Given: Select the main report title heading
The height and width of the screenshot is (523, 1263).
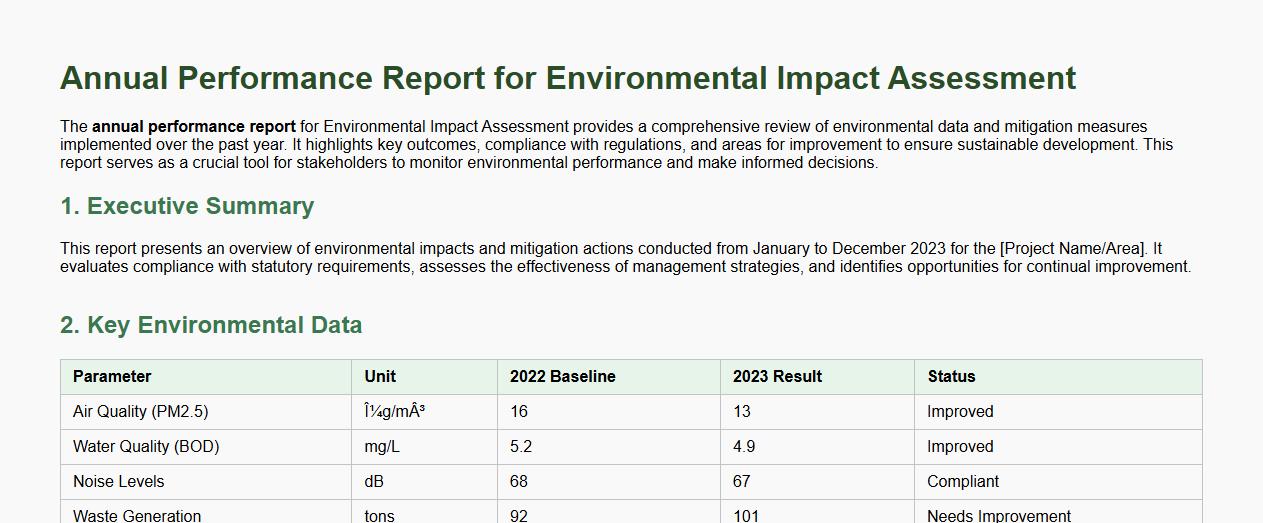Looking at the screenshot, I should 568,78.
